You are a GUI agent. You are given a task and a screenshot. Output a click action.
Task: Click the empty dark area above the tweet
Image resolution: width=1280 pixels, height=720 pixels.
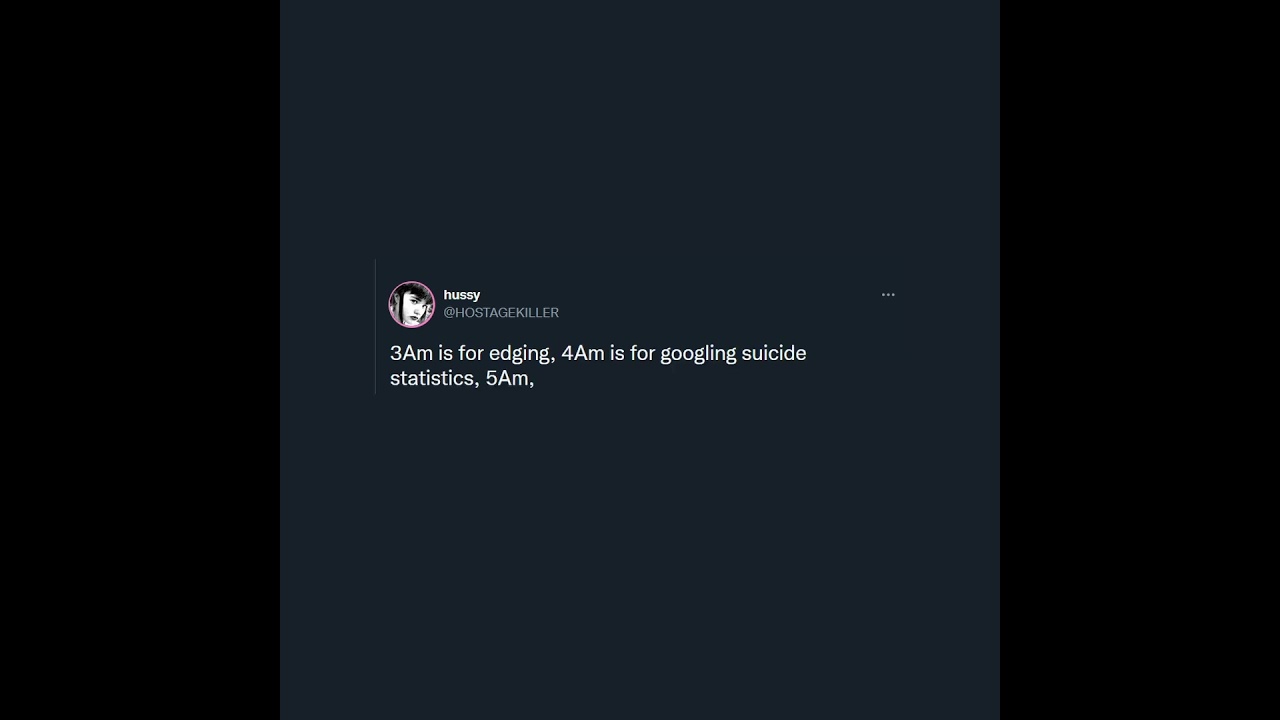(640, 130)
